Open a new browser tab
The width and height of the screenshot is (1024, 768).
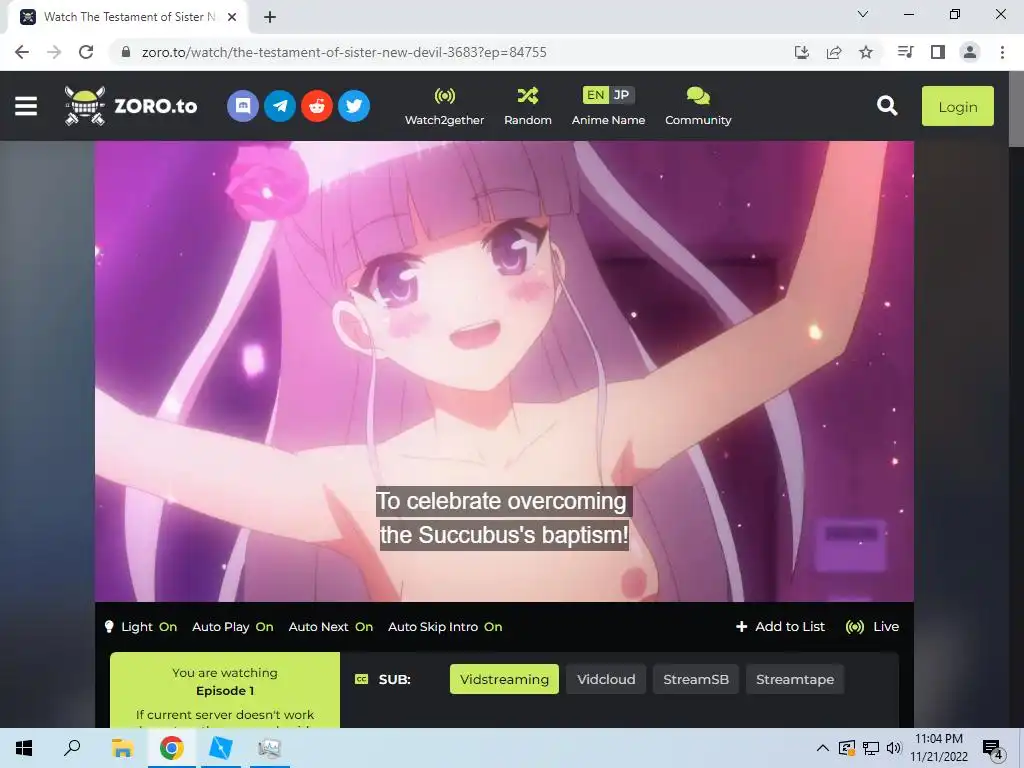[270, 17]
